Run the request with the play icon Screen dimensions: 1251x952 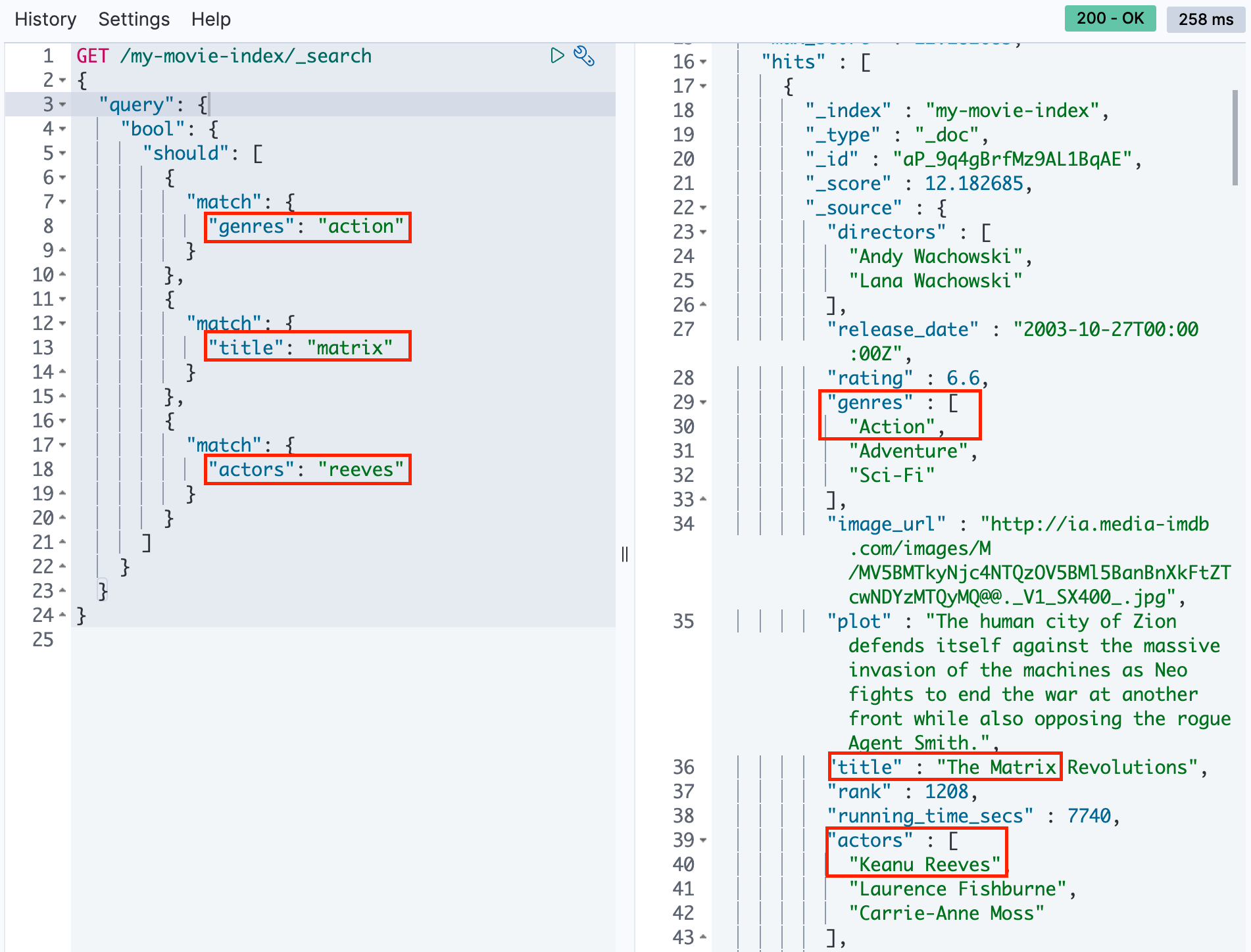tap(557, 56)
